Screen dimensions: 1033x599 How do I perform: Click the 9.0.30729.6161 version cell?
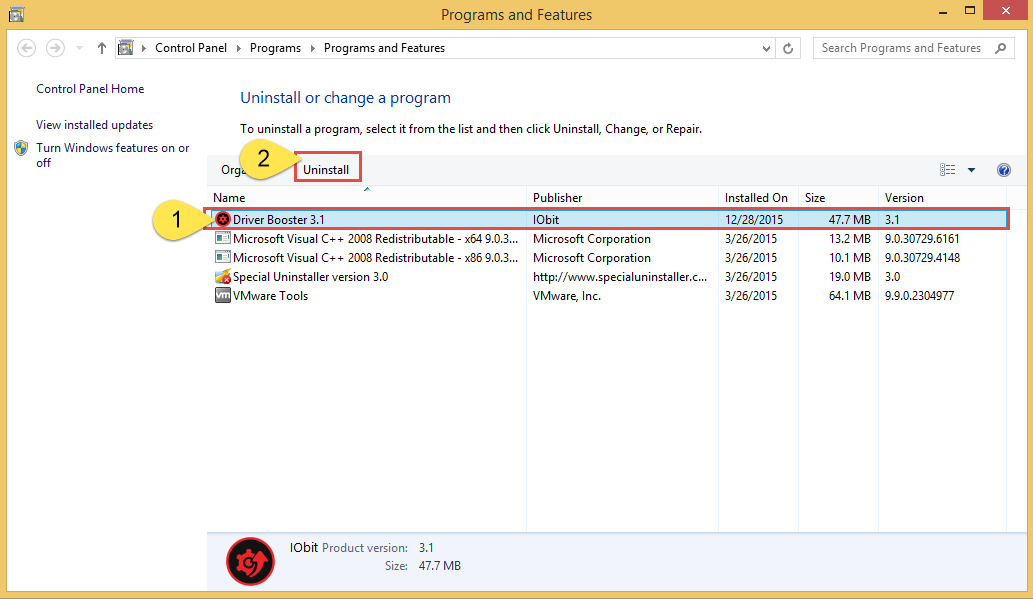(x=922, y=239)
